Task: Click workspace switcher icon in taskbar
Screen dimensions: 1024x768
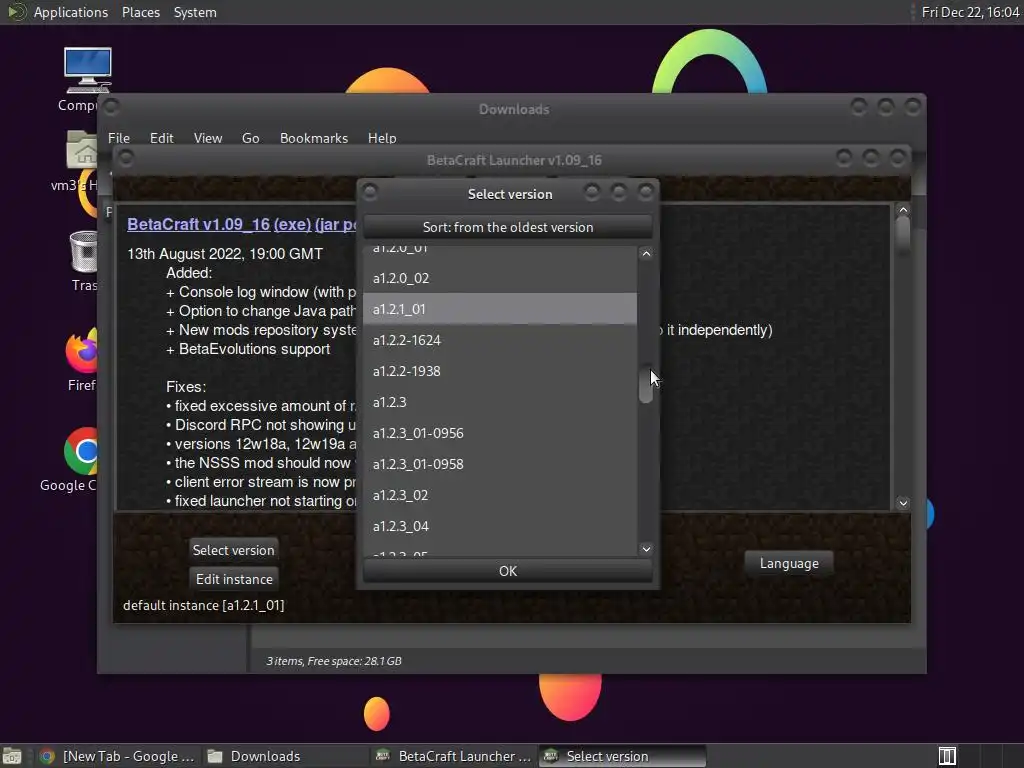Action: coord(947,756)
